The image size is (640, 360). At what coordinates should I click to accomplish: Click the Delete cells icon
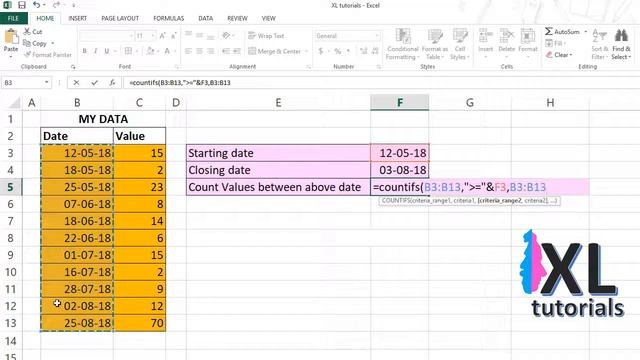[x=507, y=36]
